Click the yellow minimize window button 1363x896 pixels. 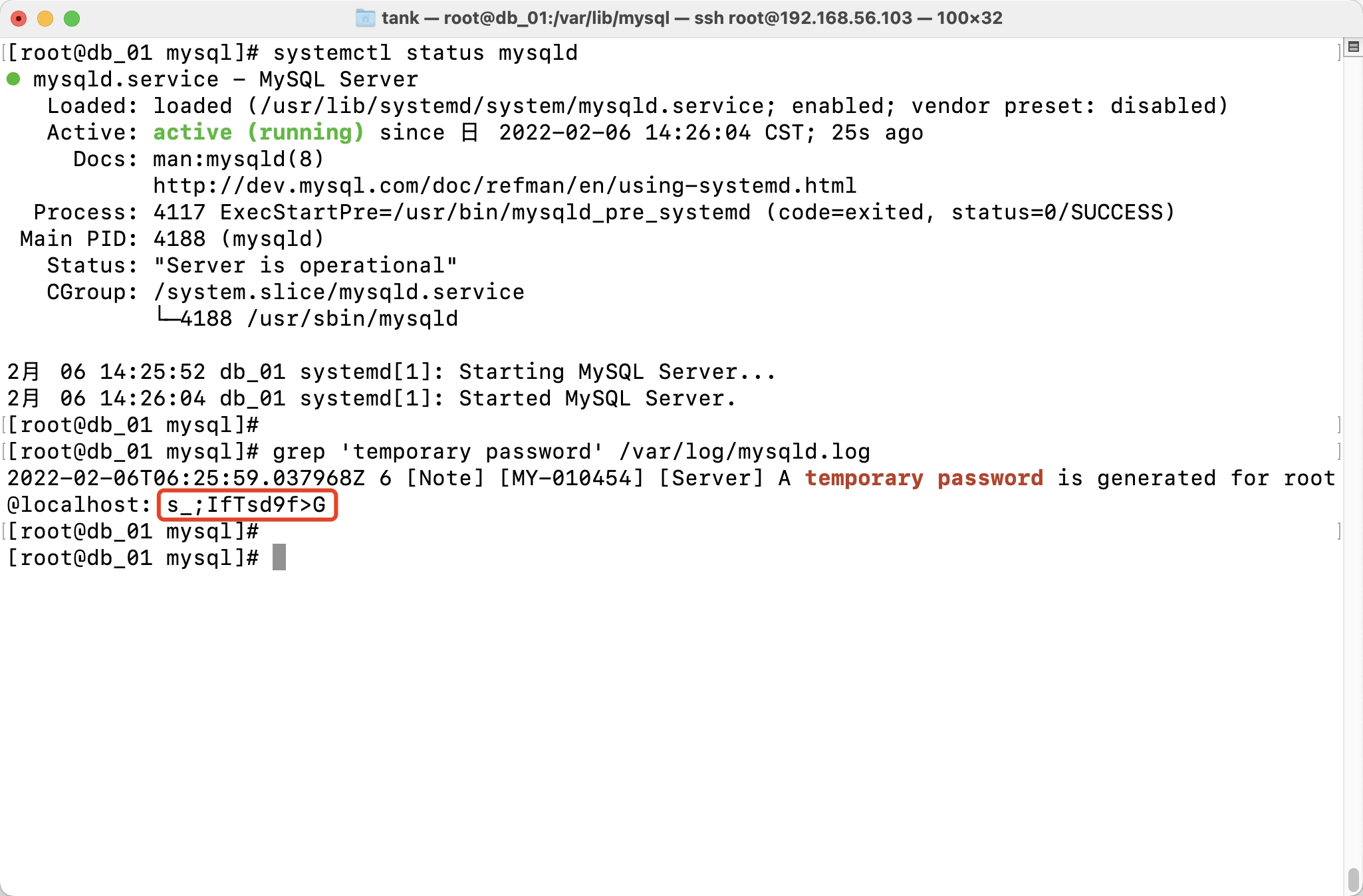(45, 19)
